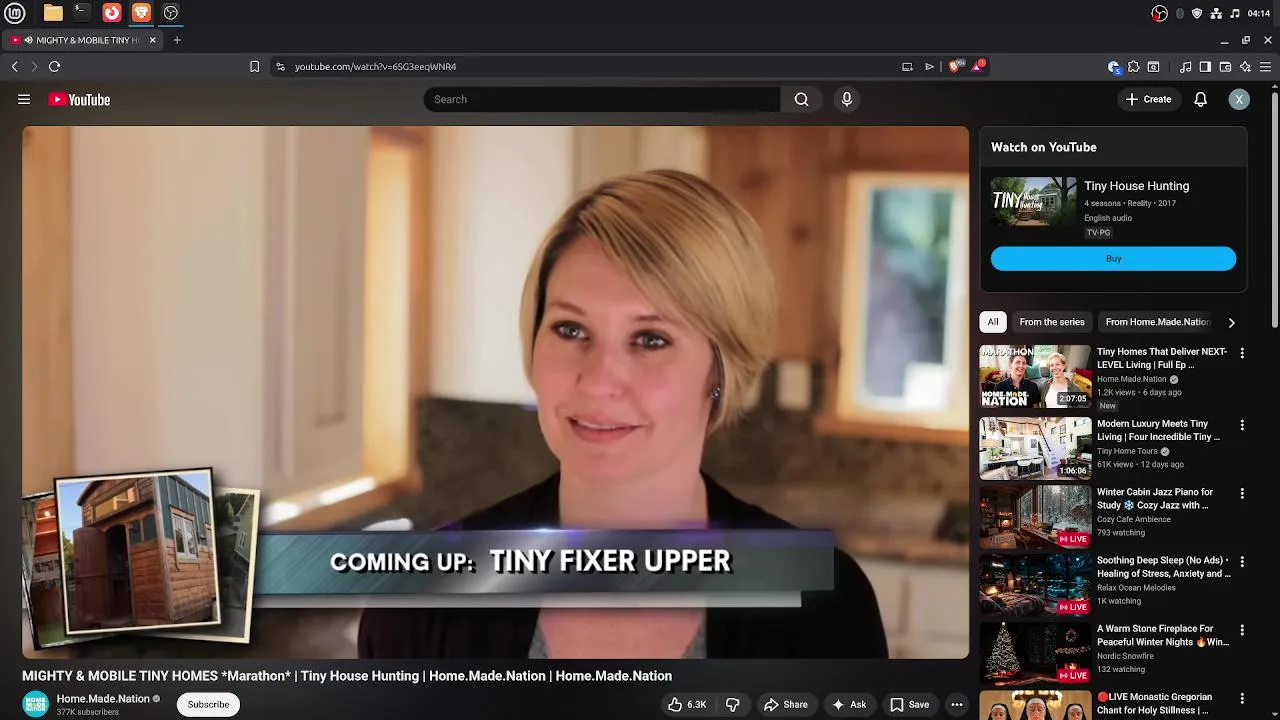Open the Create menu button
Image resolution: width=1280 pixels, height=720 pixels.
point(1148,99)
